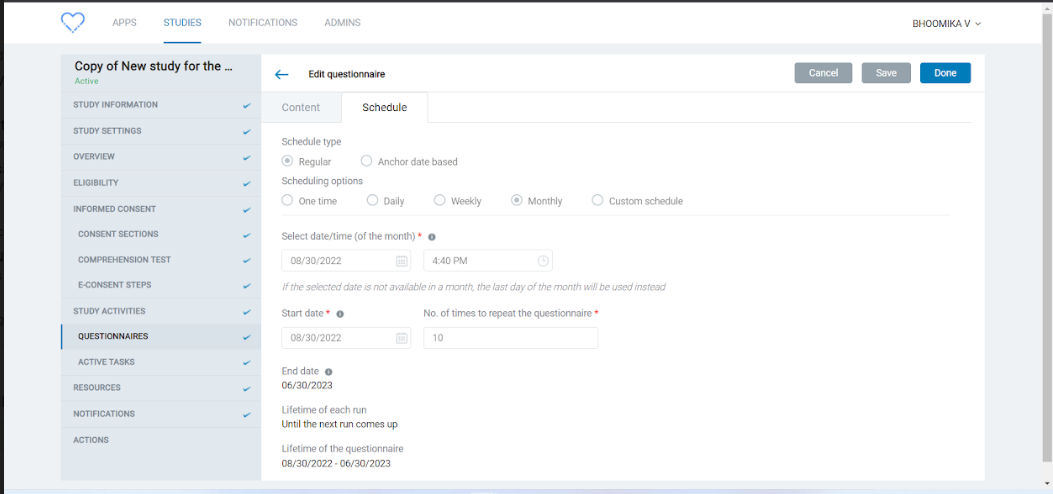This screenshot has height=494, width=1053.
Task: Choose the One time scheduling option
Action: 287,201
